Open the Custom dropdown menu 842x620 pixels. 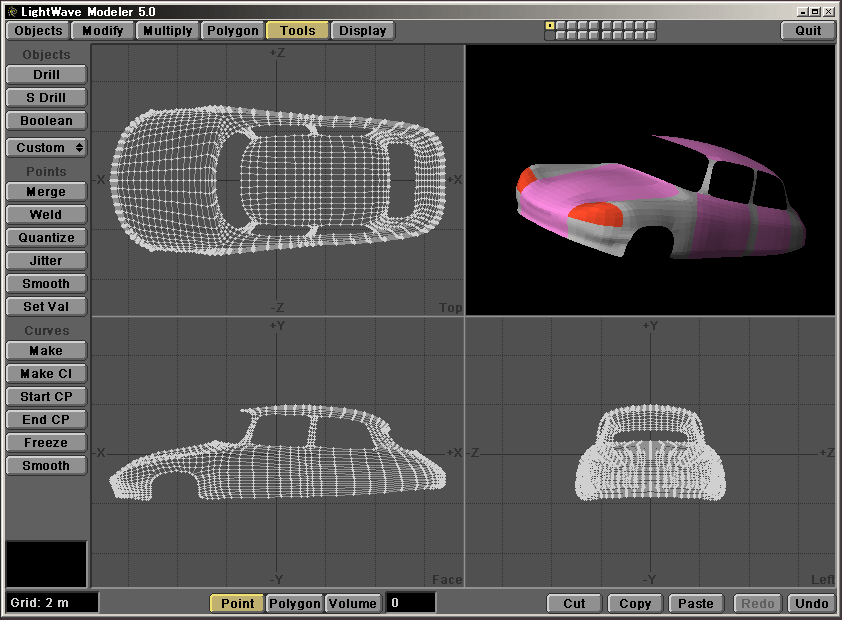coord(46,148)
